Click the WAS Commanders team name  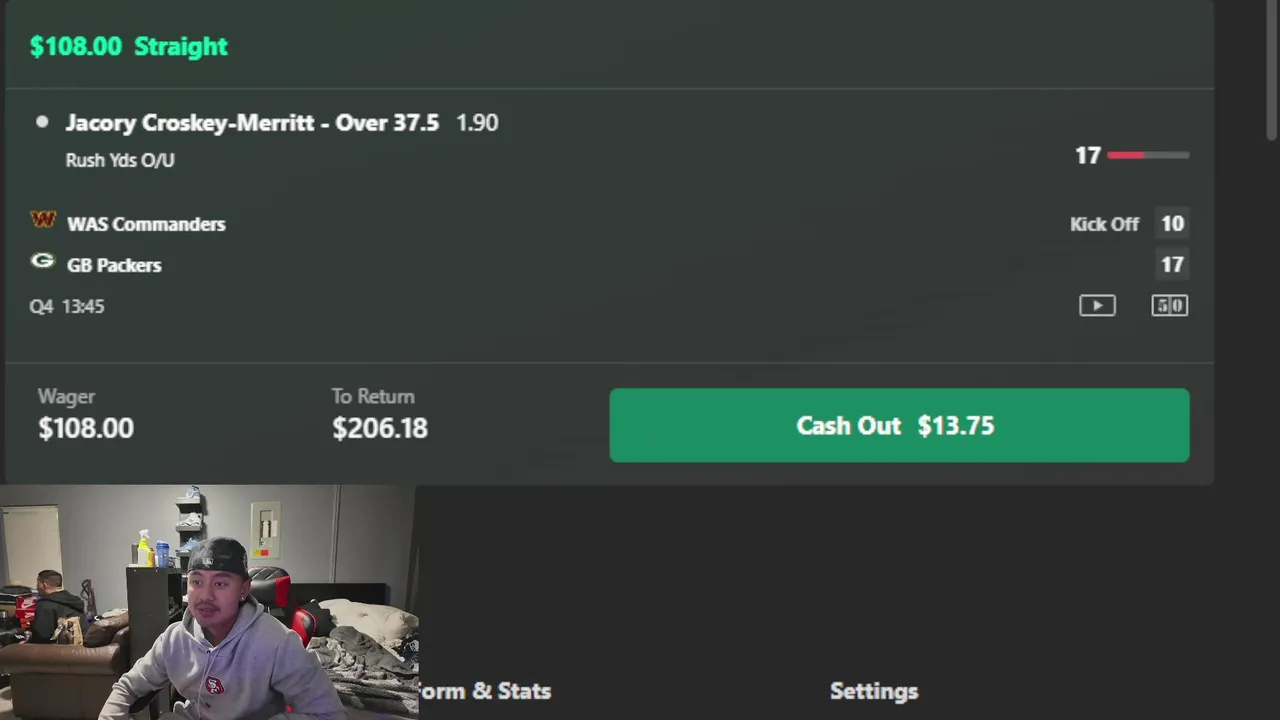pos(146,224)
